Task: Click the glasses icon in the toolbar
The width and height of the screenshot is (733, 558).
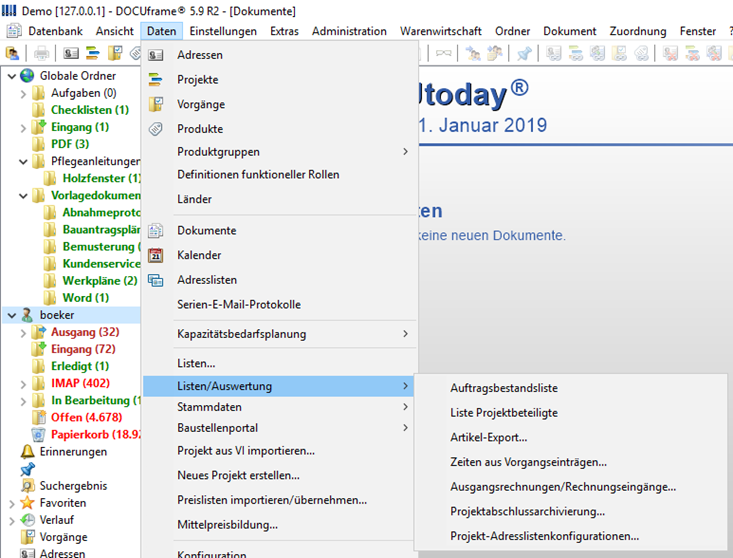Action: [x=443, y=53]
